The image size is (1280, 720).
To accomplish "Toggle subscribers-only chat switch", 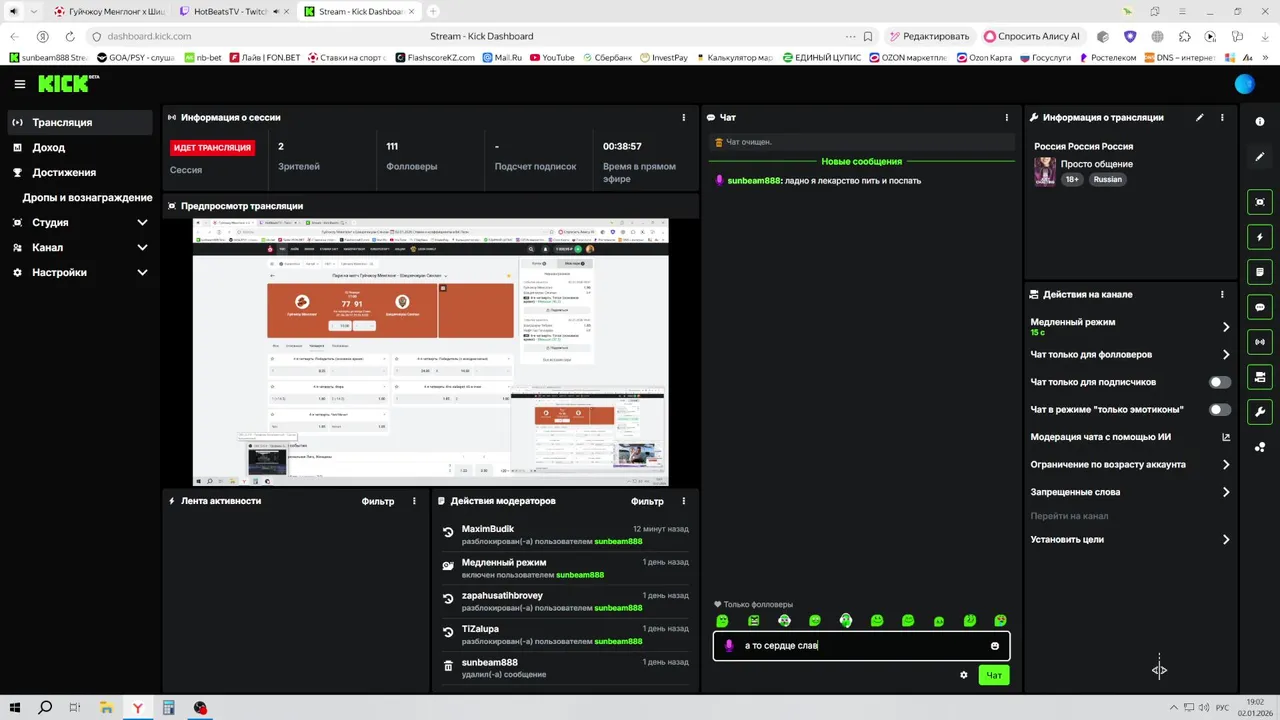I will [x=1220, y=382].
